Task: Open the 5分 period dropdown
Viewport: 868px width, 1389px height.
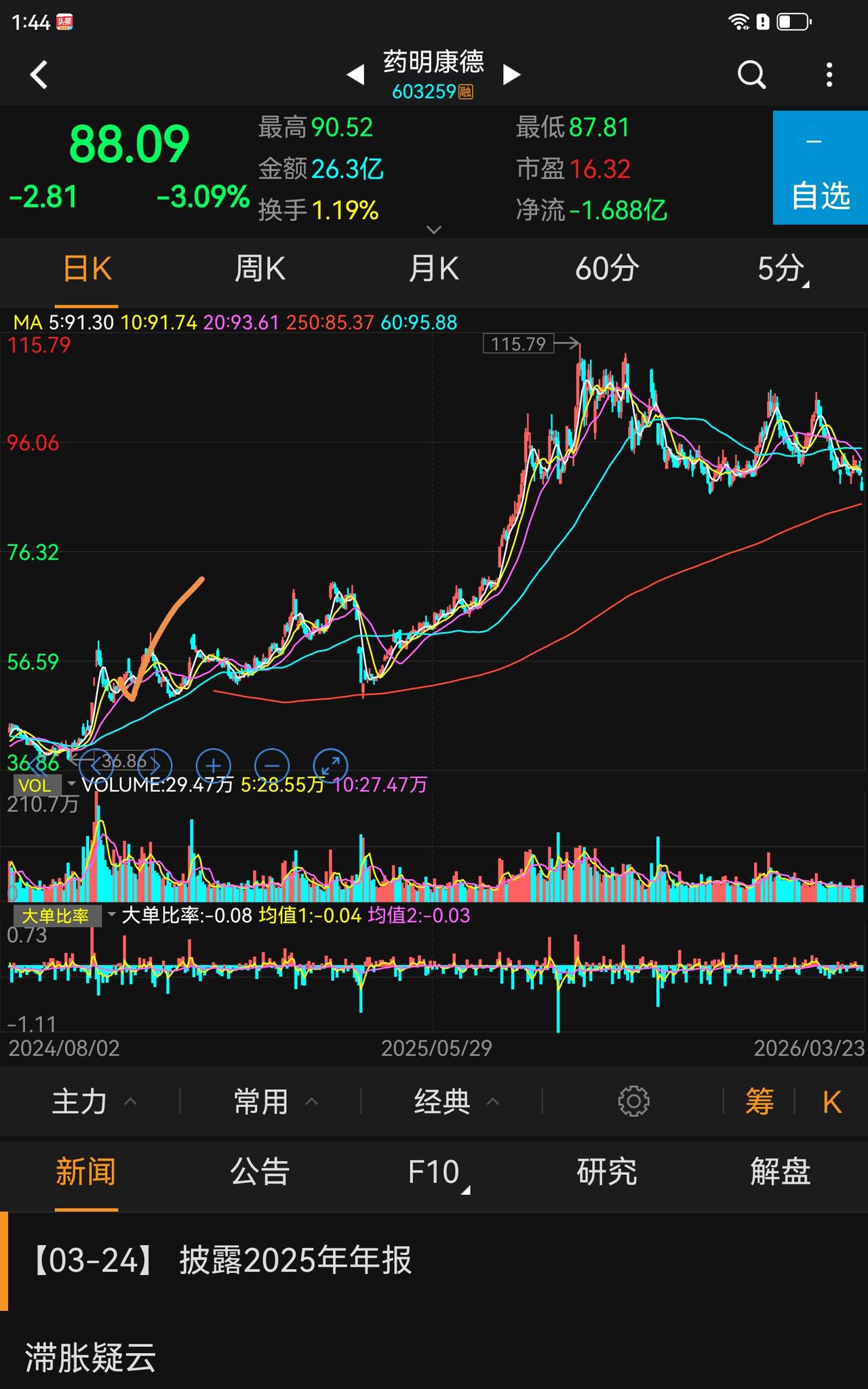Action: [x=782, y=269]
